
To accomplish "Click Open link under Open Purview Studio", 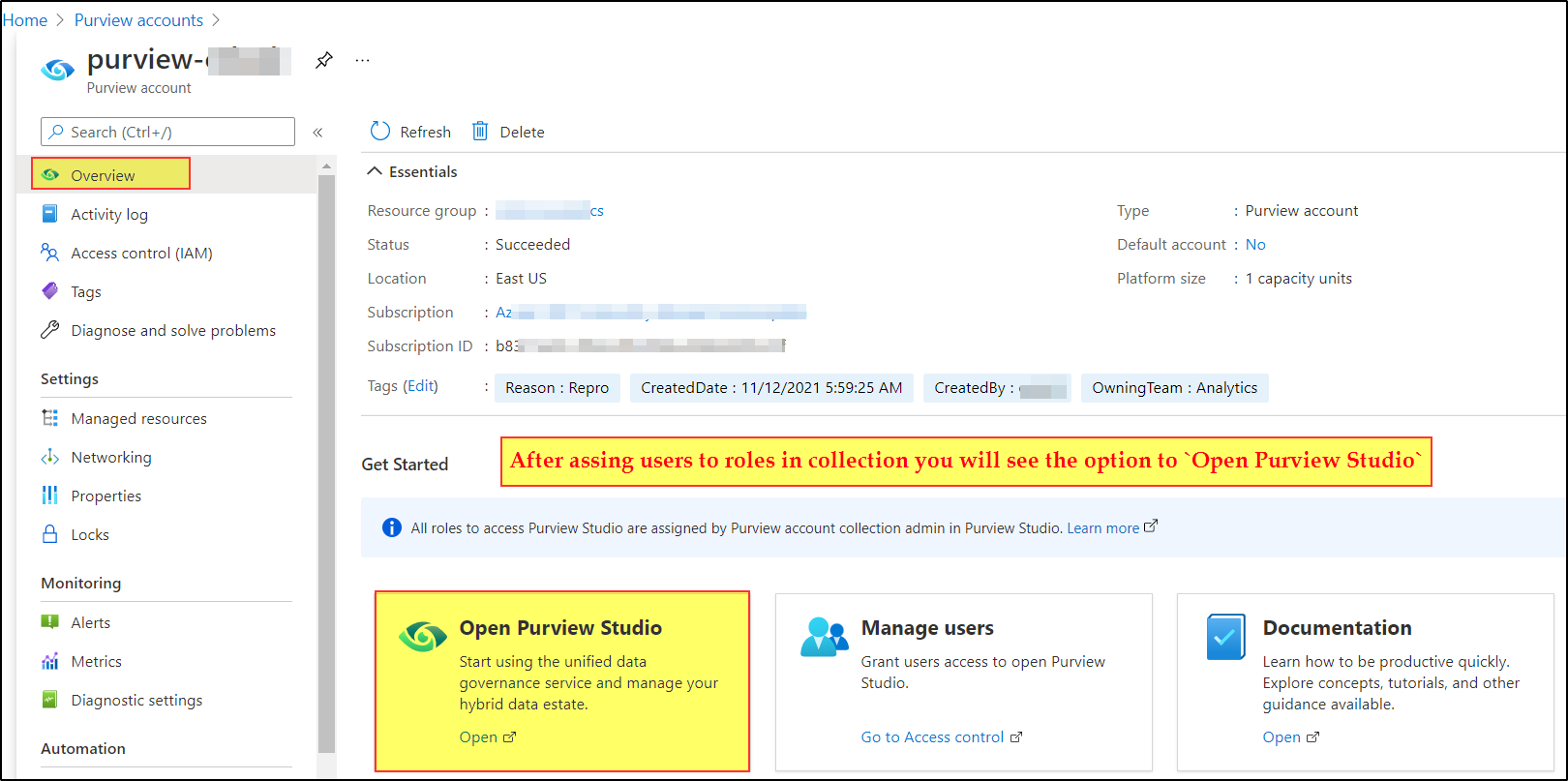I will [478, 737].
